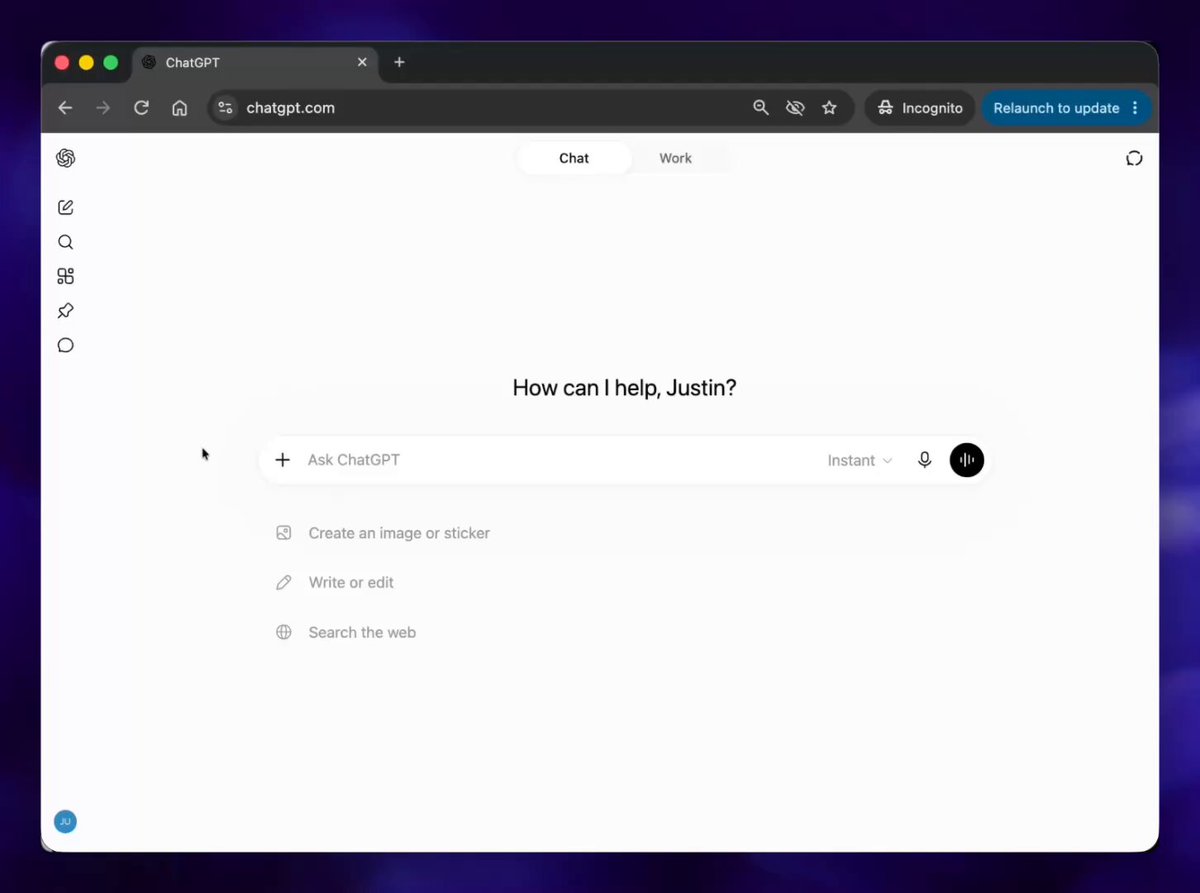Start dictation with the microphone icon
Screen dimensions: 1200x893
925,460
